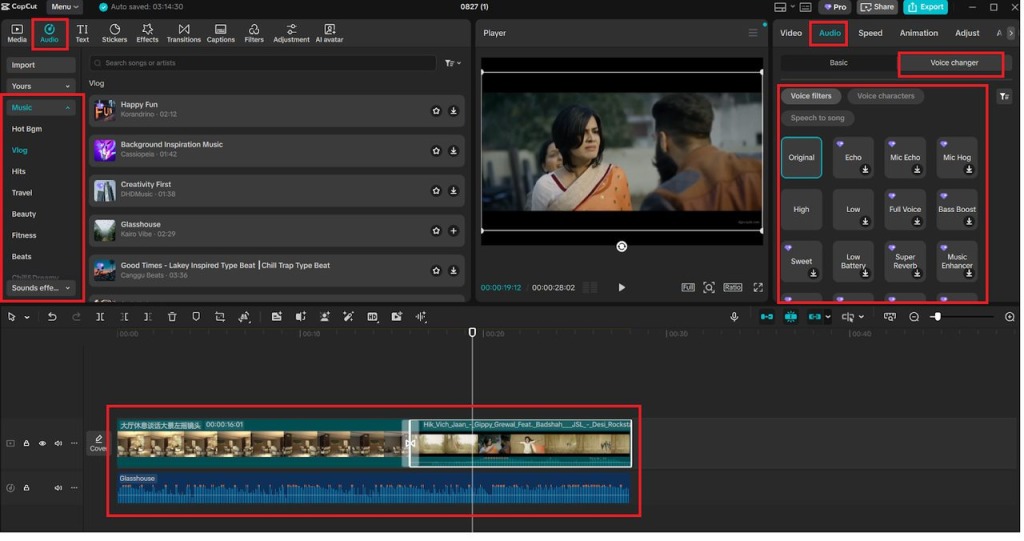The width and height of the screenshot is (1024, 541).
Task: Collapse the Music category list
Action: 68,107
